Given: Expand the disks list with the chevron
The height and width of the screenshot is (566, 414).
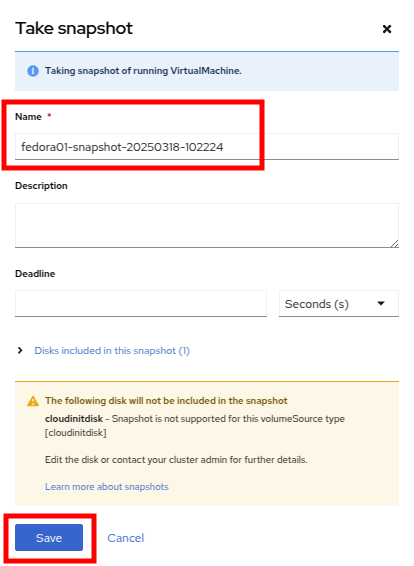Looking at the screenshot, I should (x=20, y=351).
